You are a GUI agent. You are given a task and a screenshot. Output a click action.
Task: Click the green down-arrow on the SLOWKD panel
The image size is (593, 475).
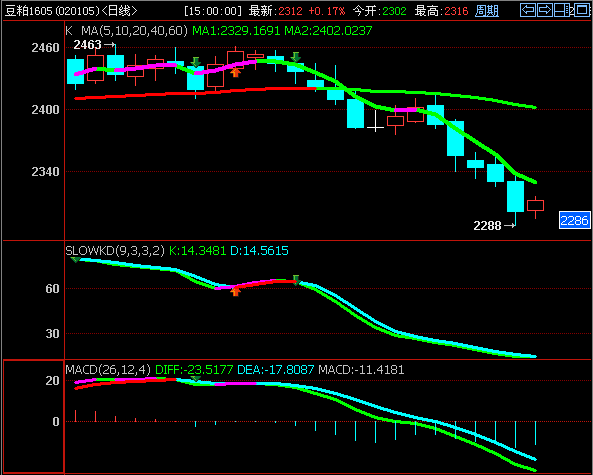pyautogui.click(x=296, y=280)
